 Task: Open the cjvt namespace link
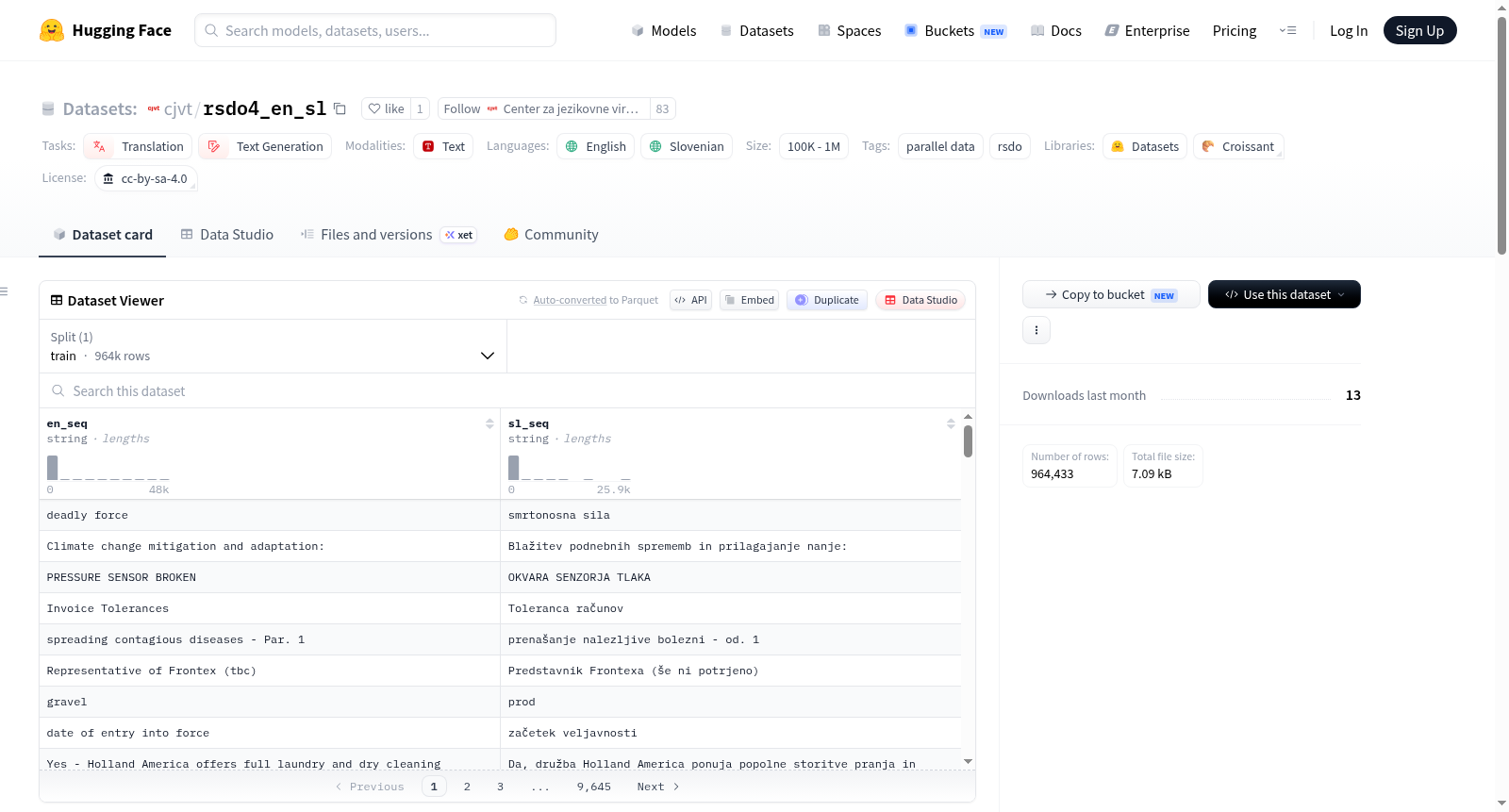pos(177,108)
